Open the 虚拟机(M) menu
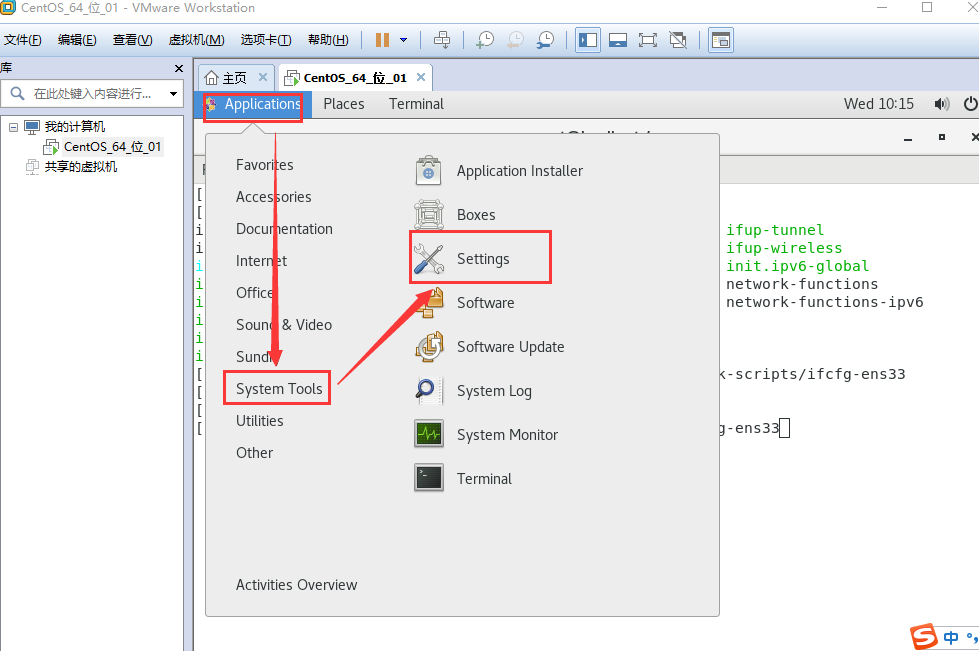This screenshot has height=651, width=979. [196, 40]
